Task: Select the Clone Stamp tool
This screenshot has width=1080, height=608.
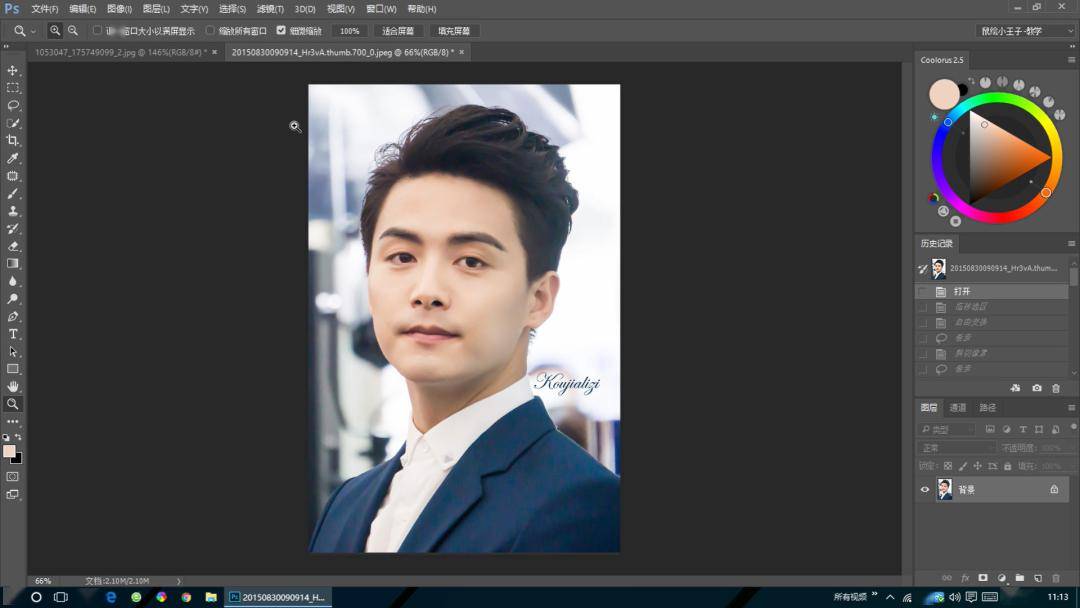Action: click(x=12, y=211)
